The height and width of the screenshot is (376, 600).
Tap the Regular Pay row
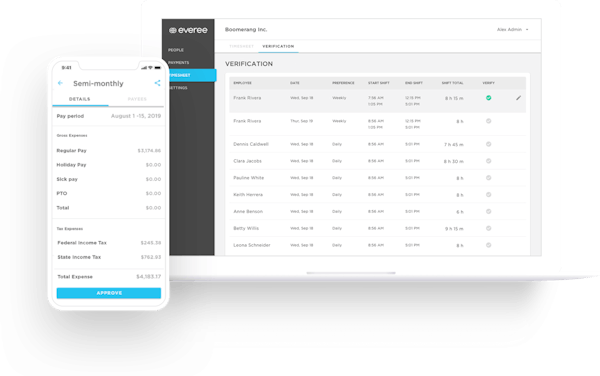[109, 151]
